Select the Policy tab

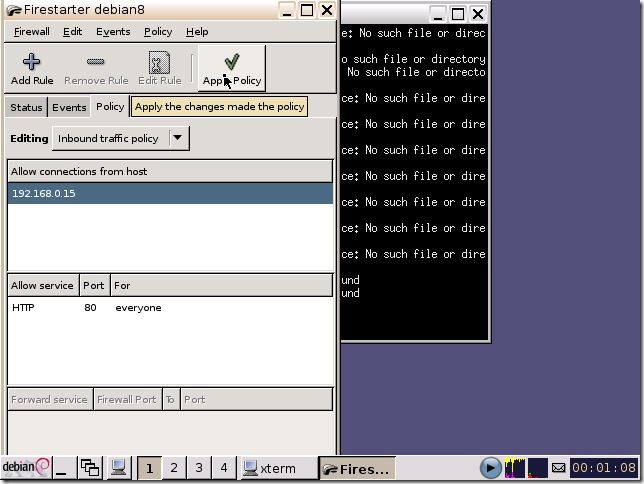tap(110, 106)
